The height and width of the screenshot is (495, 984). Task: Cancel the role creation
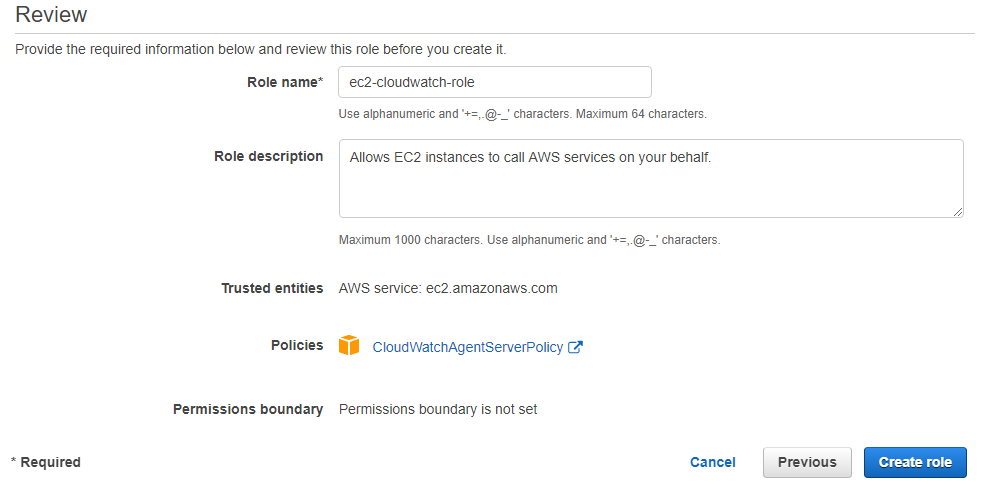point(712,462)
